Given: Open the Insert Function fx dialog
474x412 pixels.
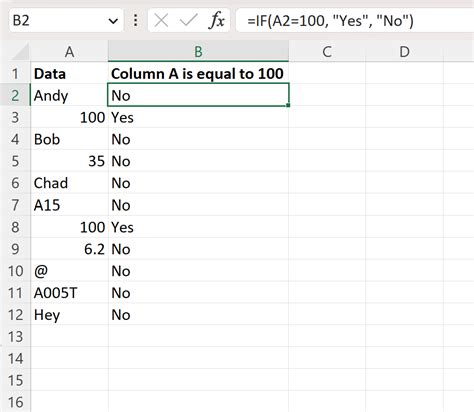Looking at the screenshot, I should coord(217,21).
